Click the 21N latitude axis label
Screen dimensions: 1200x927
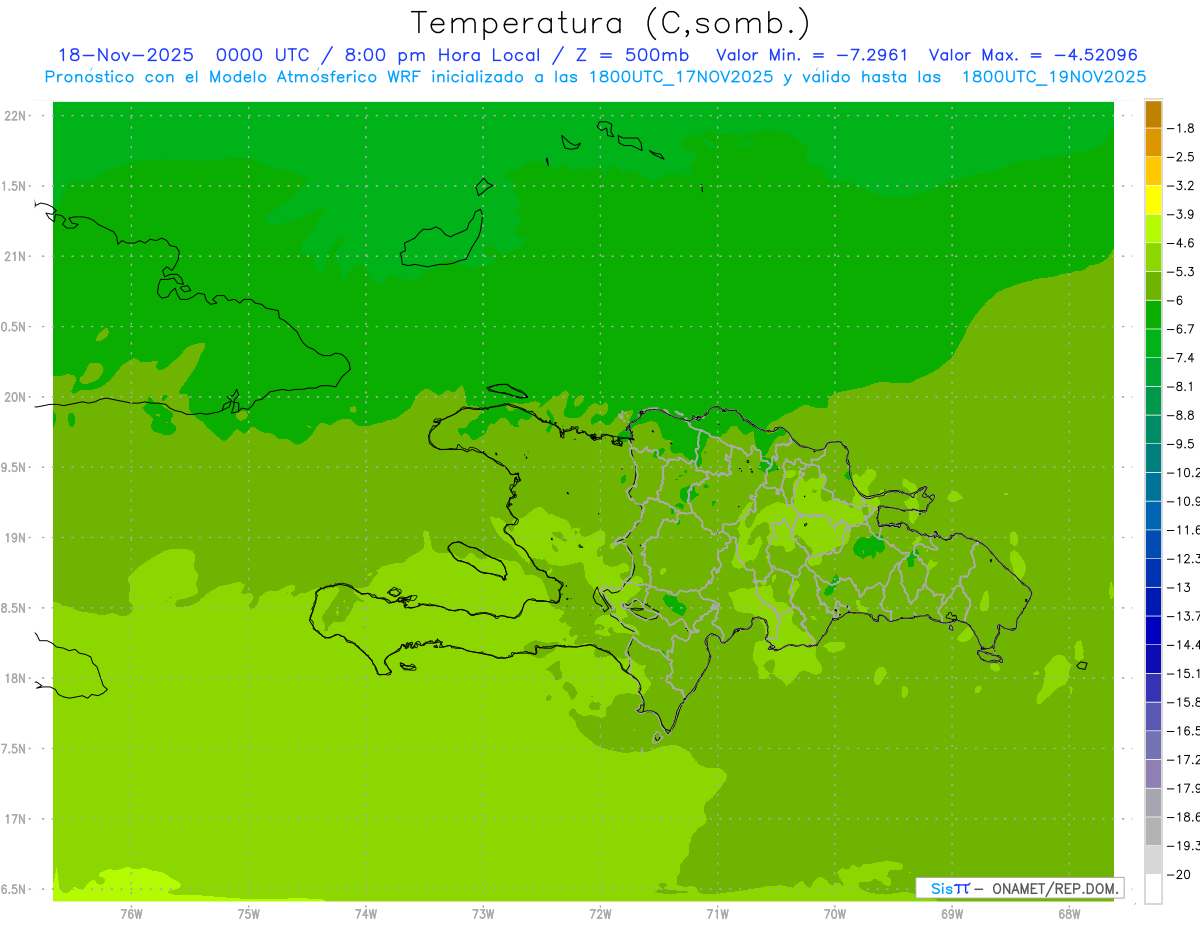click(x=16, y=257)
